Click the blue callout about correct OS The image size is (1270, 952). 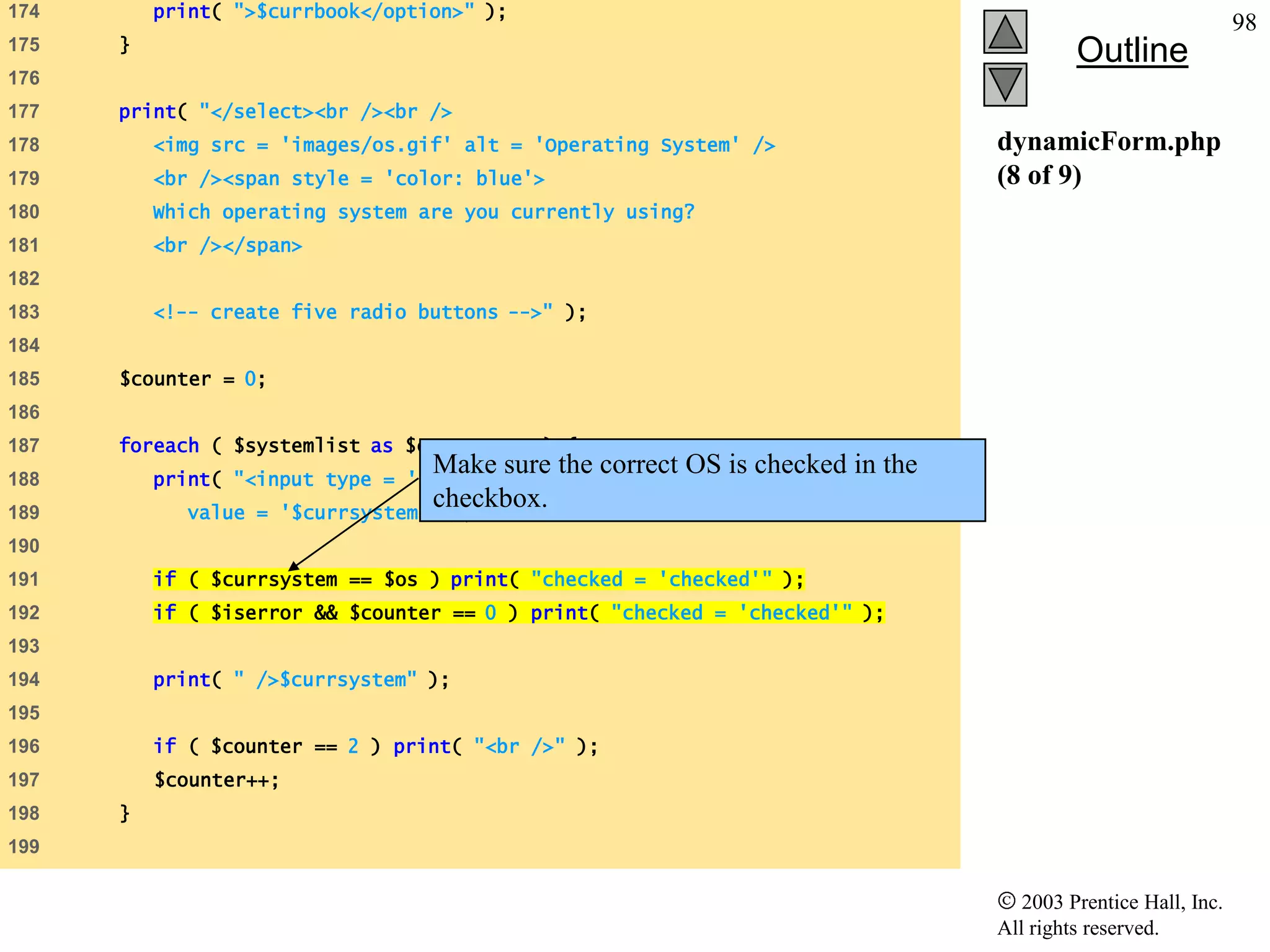pos(702,480)
